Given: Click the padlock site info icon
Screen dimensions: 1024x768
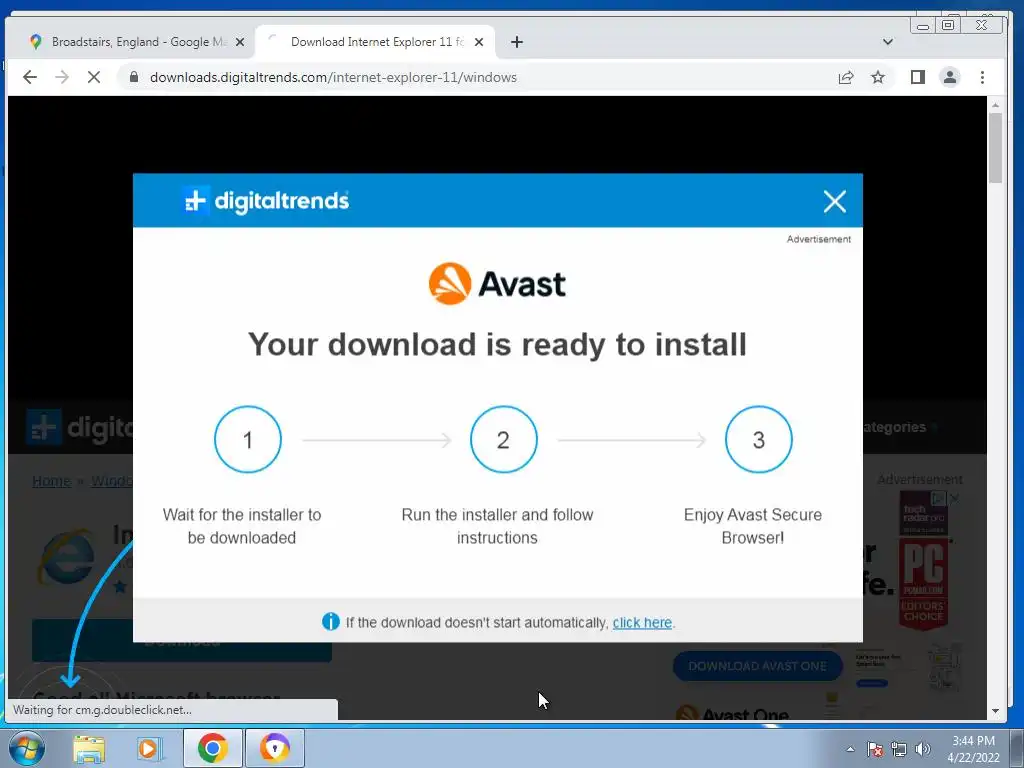Looking at the screenshot, I should [134, 77].
